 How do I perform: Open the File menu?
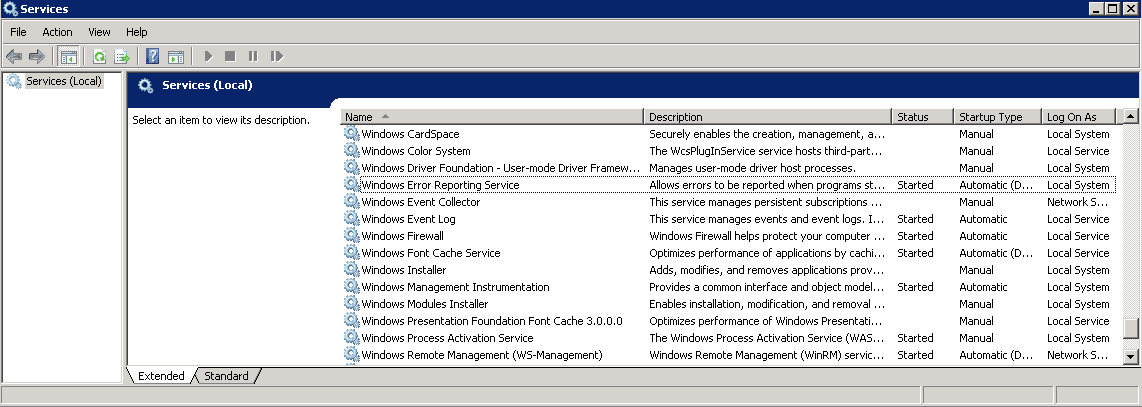click(x=18, y=32)
